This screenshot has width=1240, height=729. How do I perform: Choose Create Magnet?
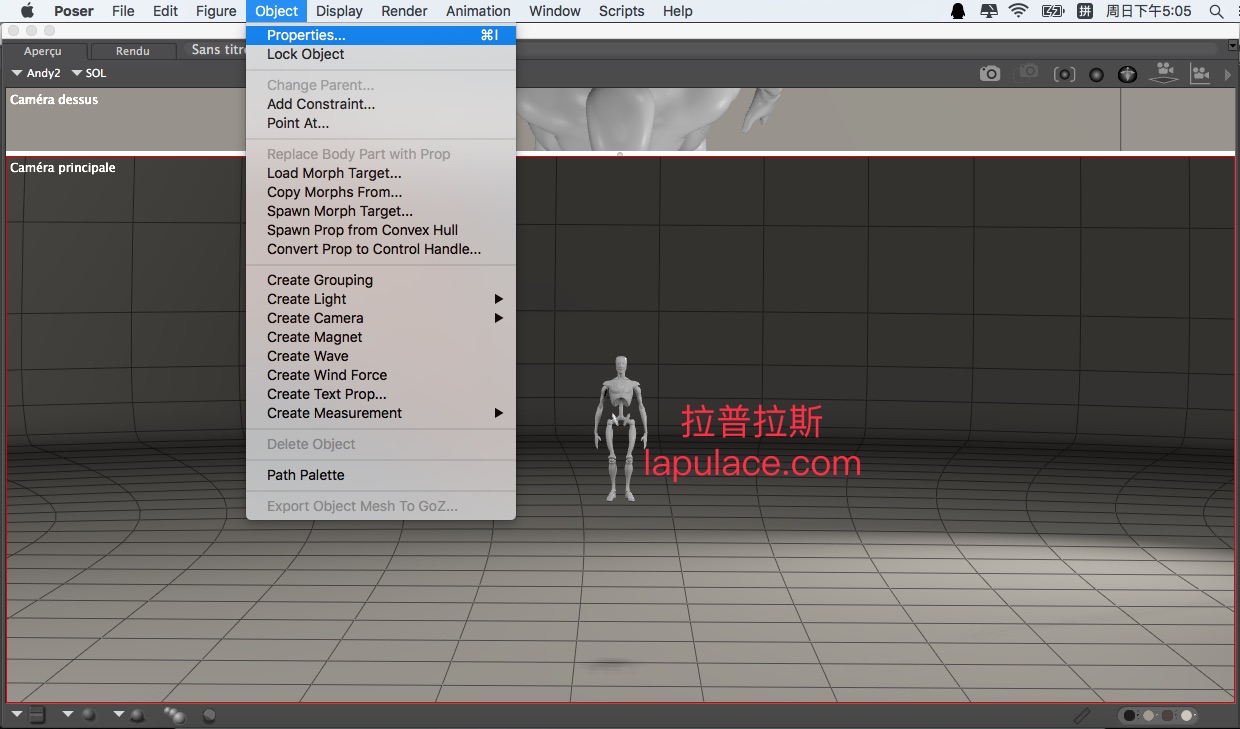(x=381, y=337)
